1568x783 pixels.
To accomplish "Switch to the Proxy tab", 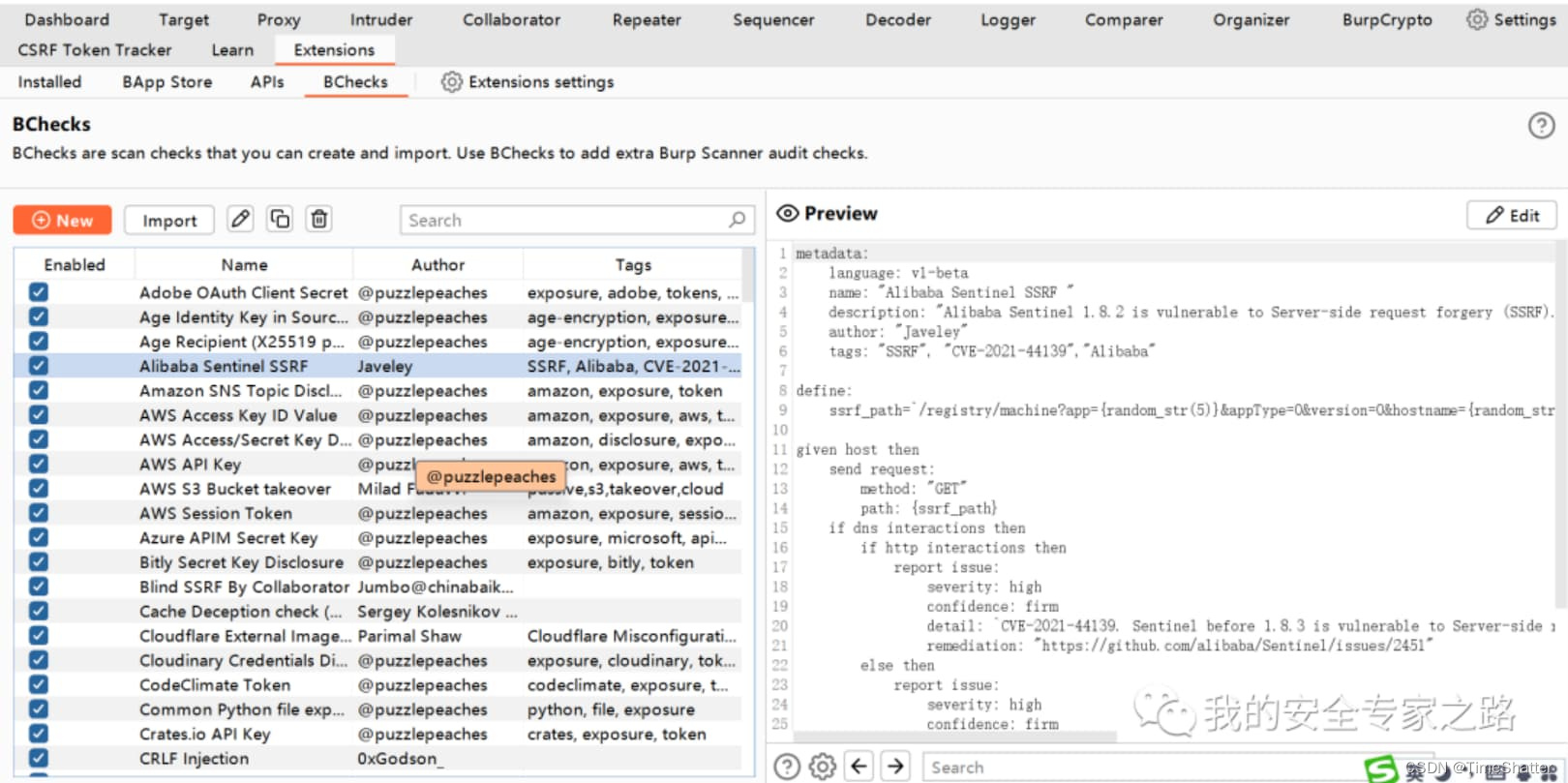I will click(279, 19).
